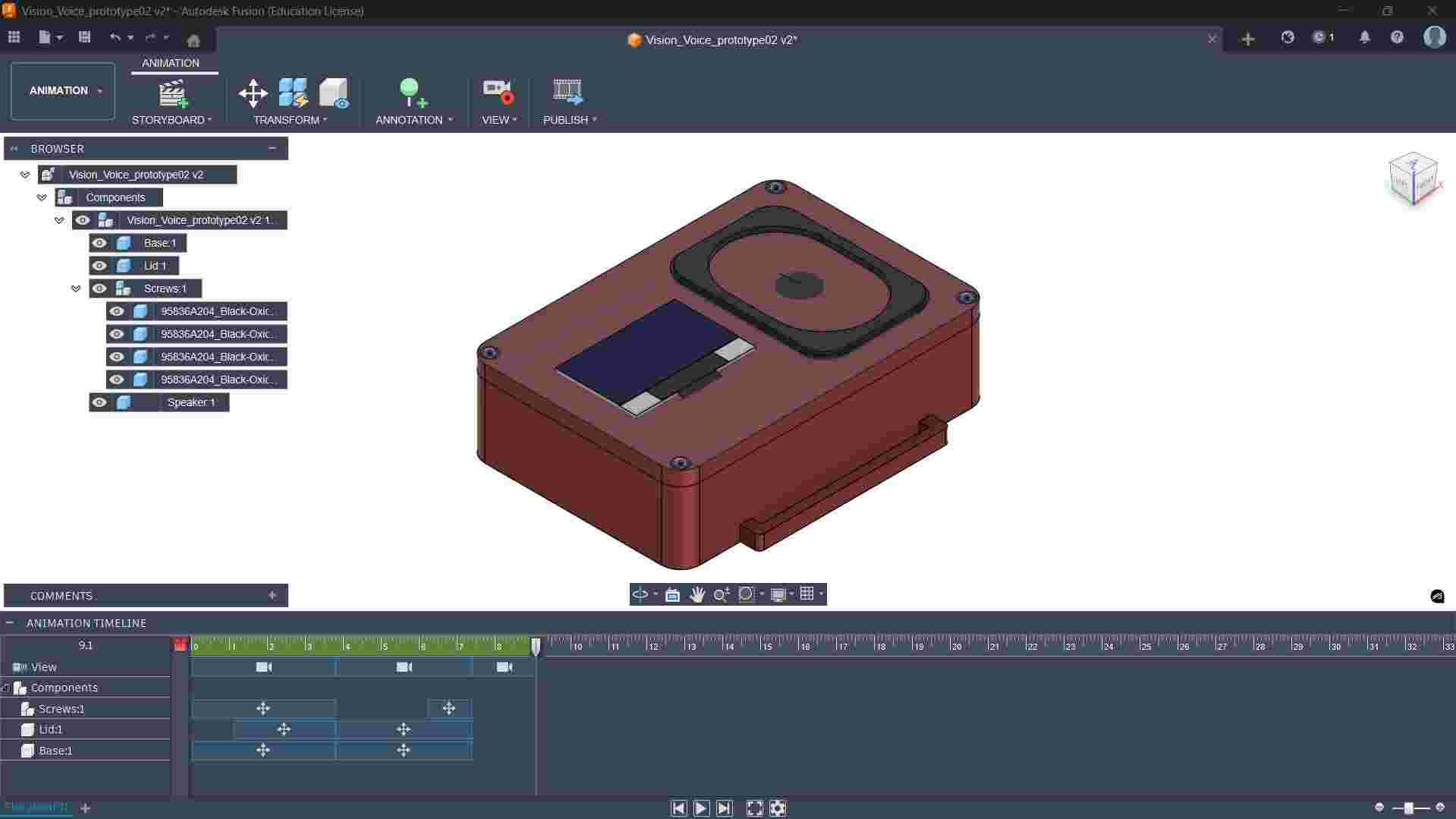Open the ANIMATION workspace dropdown
The height and width of the screenshot is (819, 1456).
click(x=63, y=91)
